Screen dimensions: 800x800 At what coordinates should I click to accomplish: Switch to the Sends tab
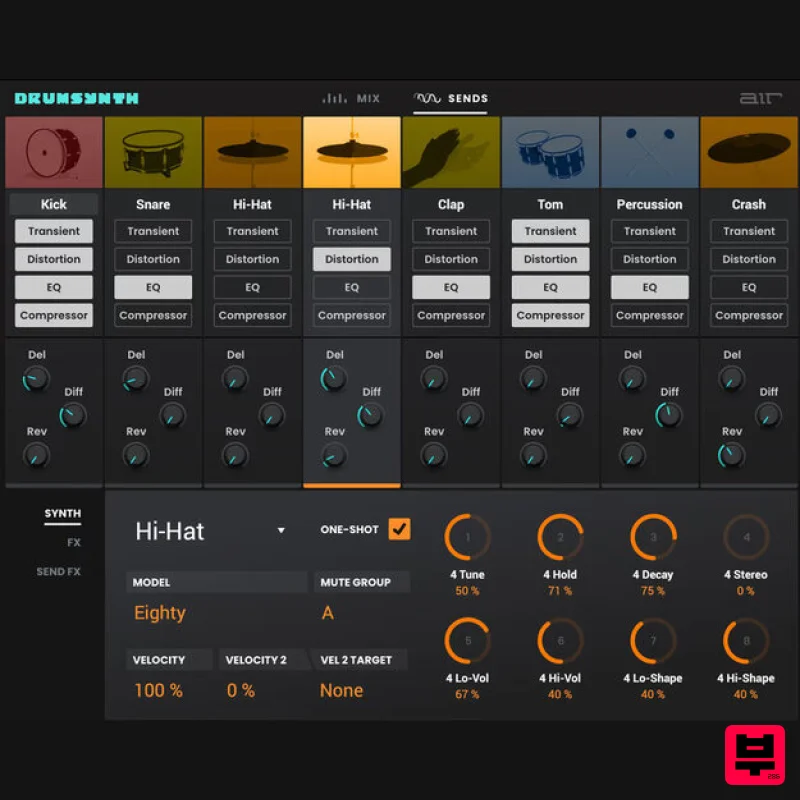pos(451,98)
